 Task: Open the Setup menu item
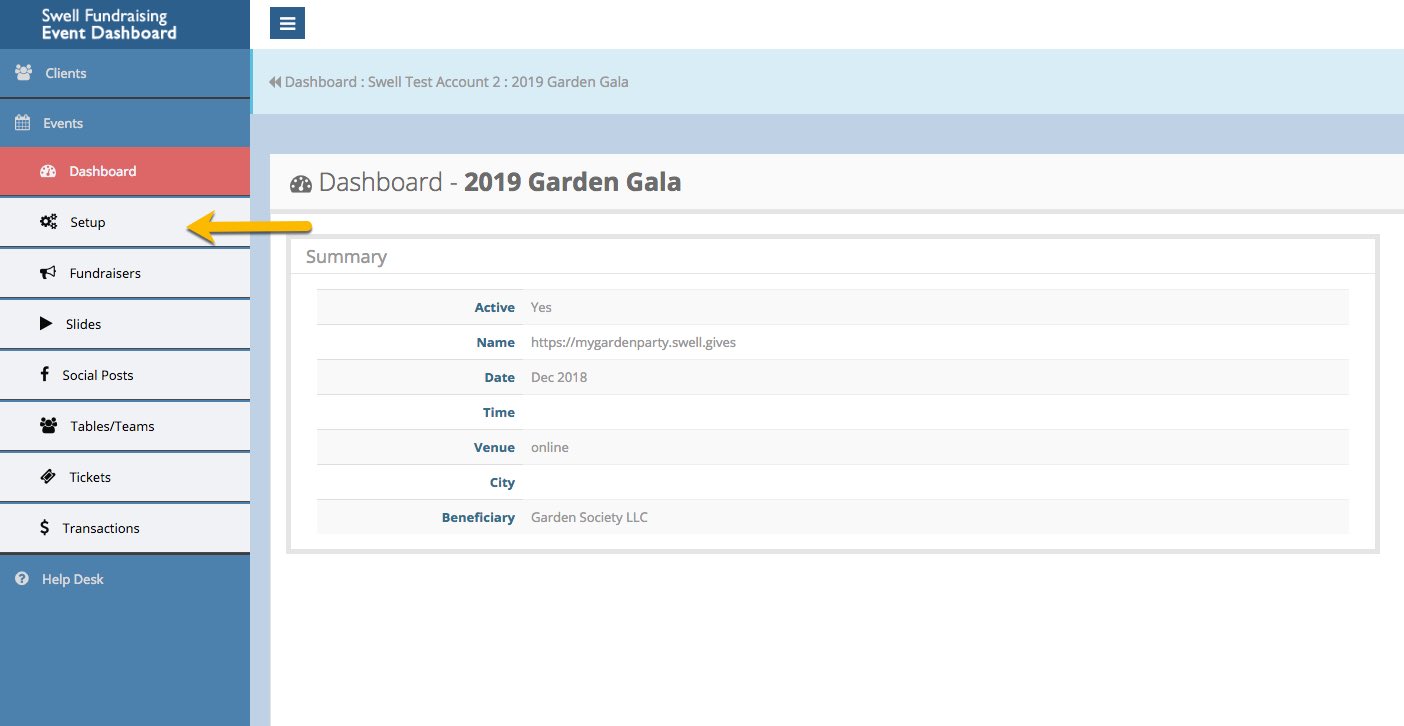point(87,222)
